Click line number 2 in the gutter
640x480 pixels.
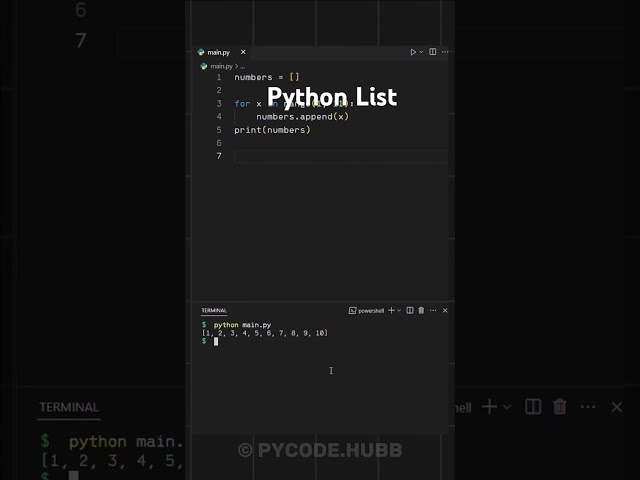219,90
